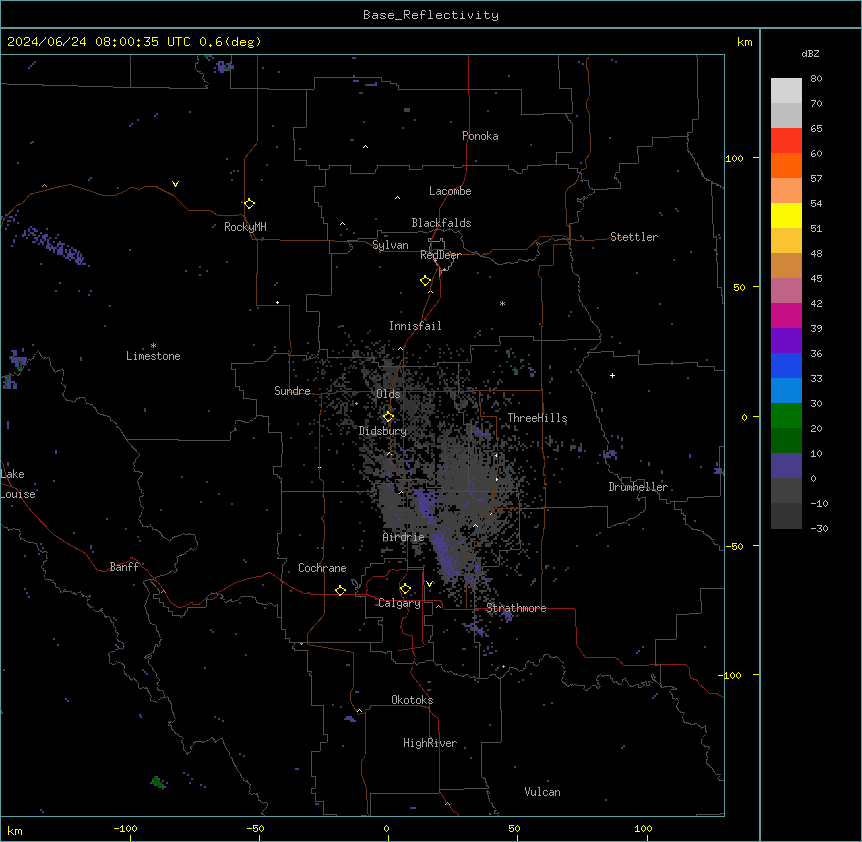This screenshot has width=862, height=842.
Task: Select the Banff label
Action: point(124,567)
